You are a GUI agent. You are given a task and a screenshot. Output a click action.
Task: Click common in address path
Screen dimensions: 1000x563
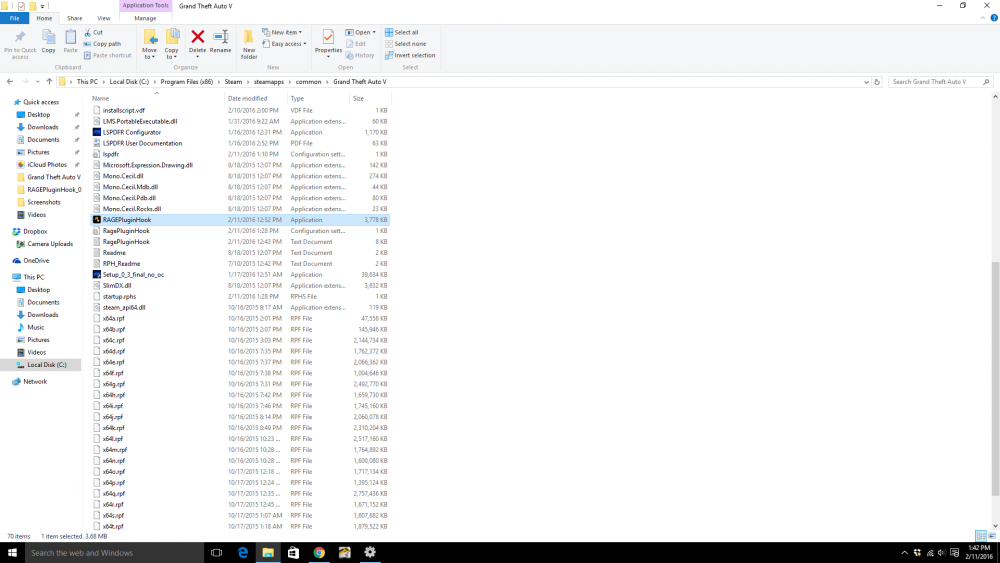(x=309, y=82)
